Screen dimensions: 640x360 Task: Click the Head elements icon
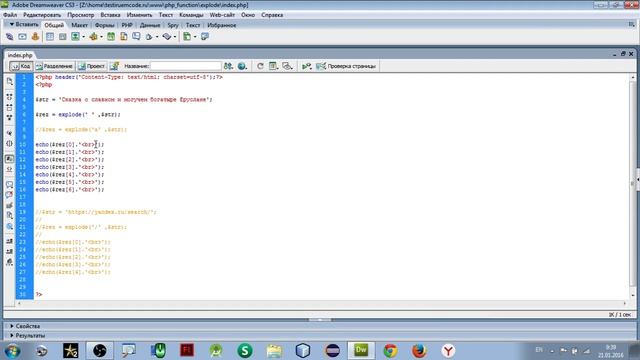[149, 37]
